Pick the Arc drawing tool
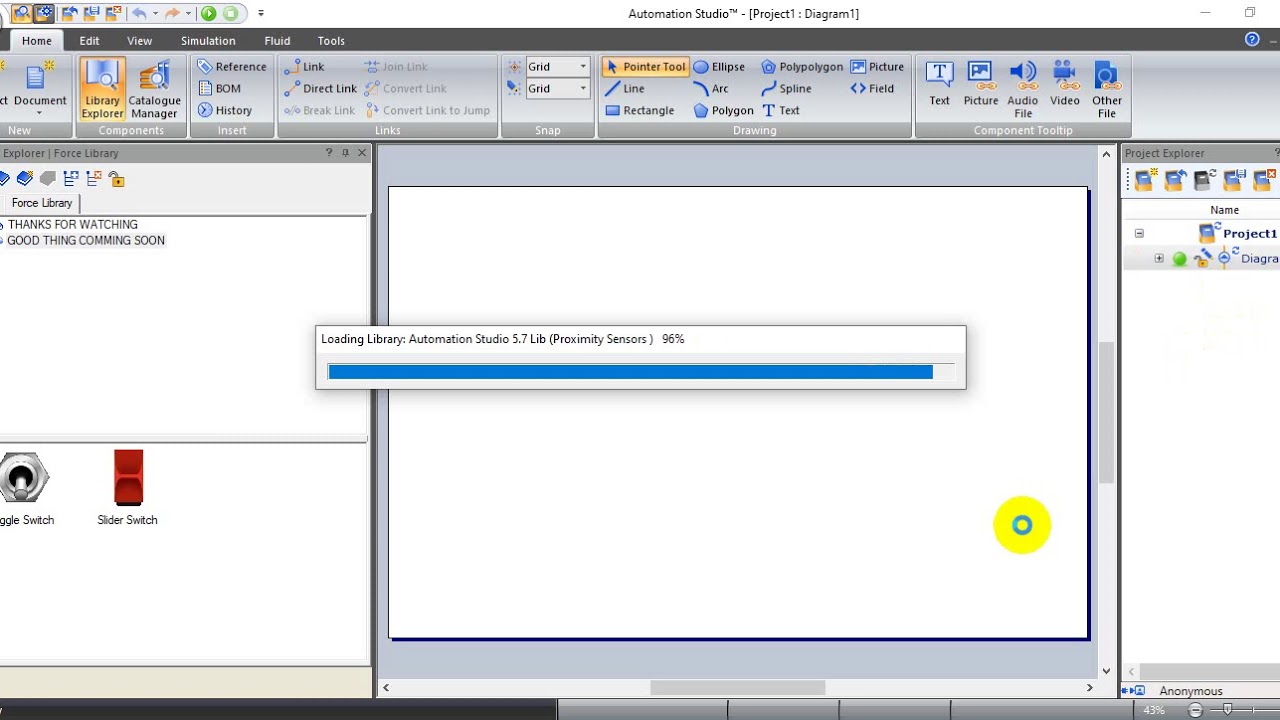This screenshot has width=1280, height=720. pyautogui.click(x=711, y=89)
